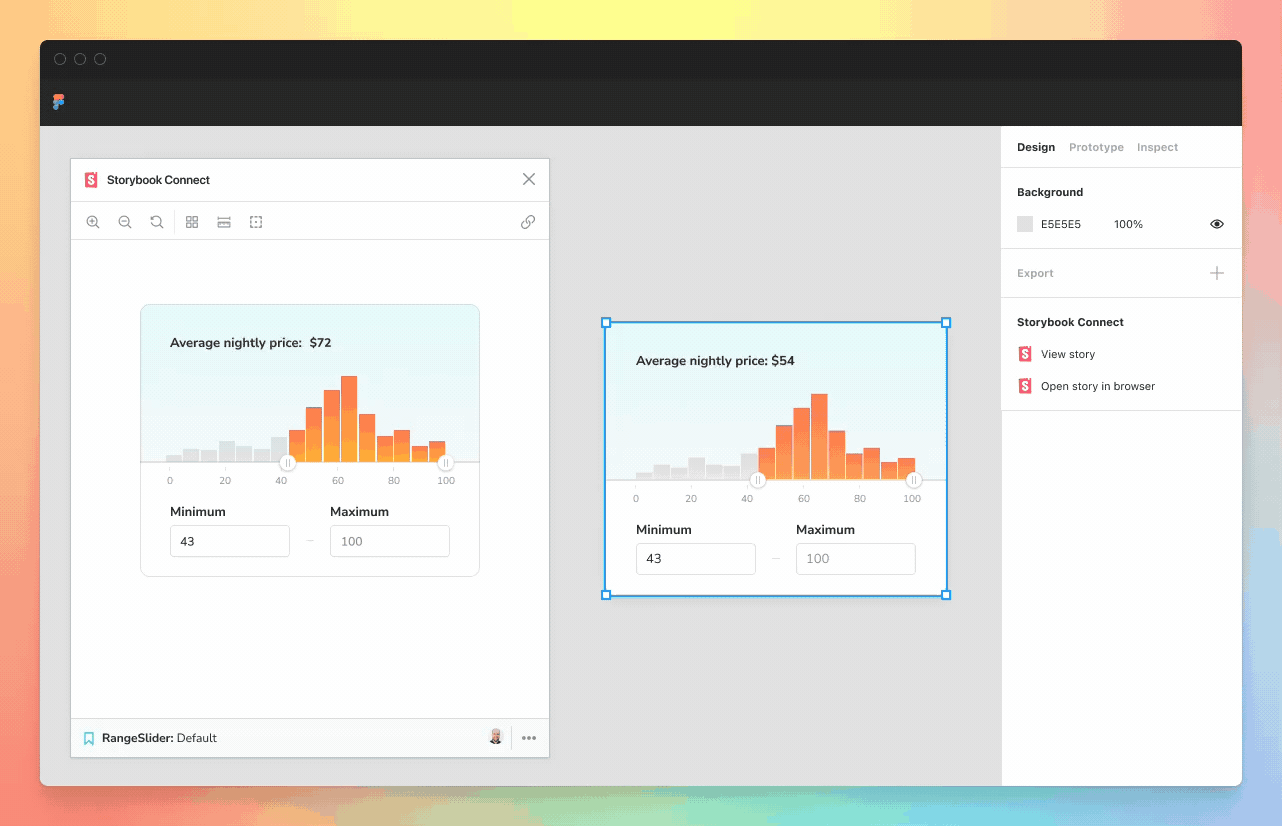1282x826 pixels.
Task: Open the more options ellipsis menu
Action: pos(529,738)
